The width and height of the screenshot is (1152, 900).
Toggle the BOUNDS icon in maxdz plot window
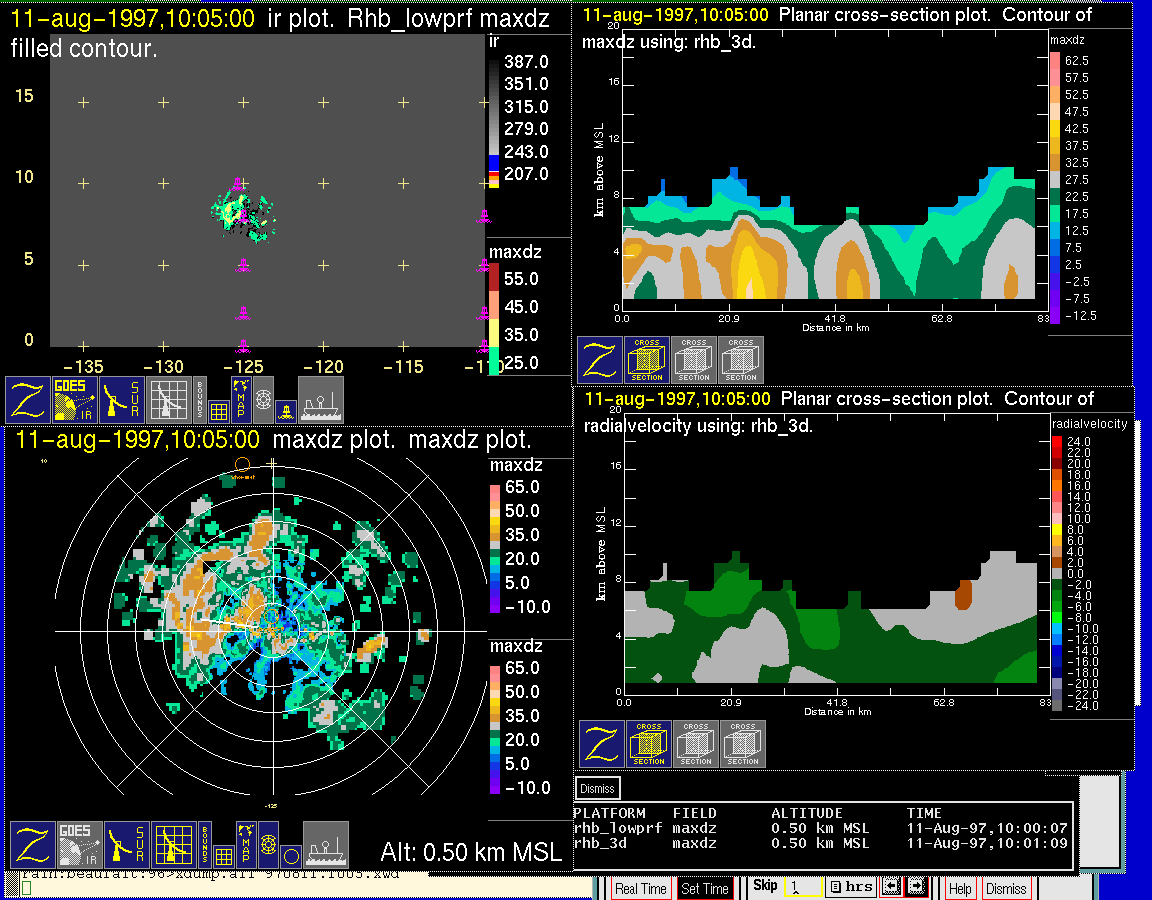[x=204, y=845]
